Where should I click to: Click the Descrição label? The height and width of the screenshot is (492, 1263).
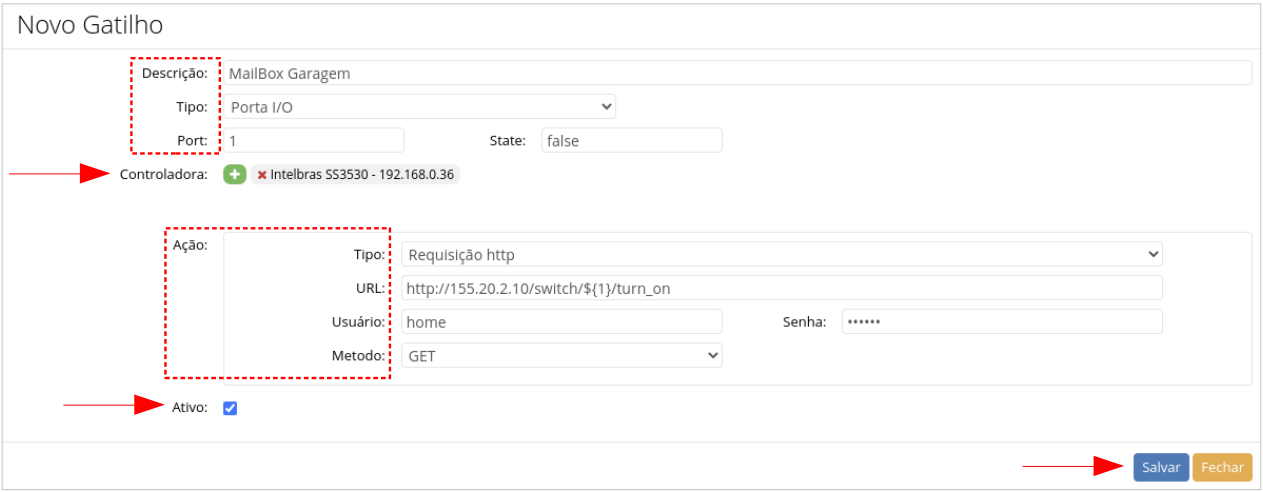(x=174, y=73)
